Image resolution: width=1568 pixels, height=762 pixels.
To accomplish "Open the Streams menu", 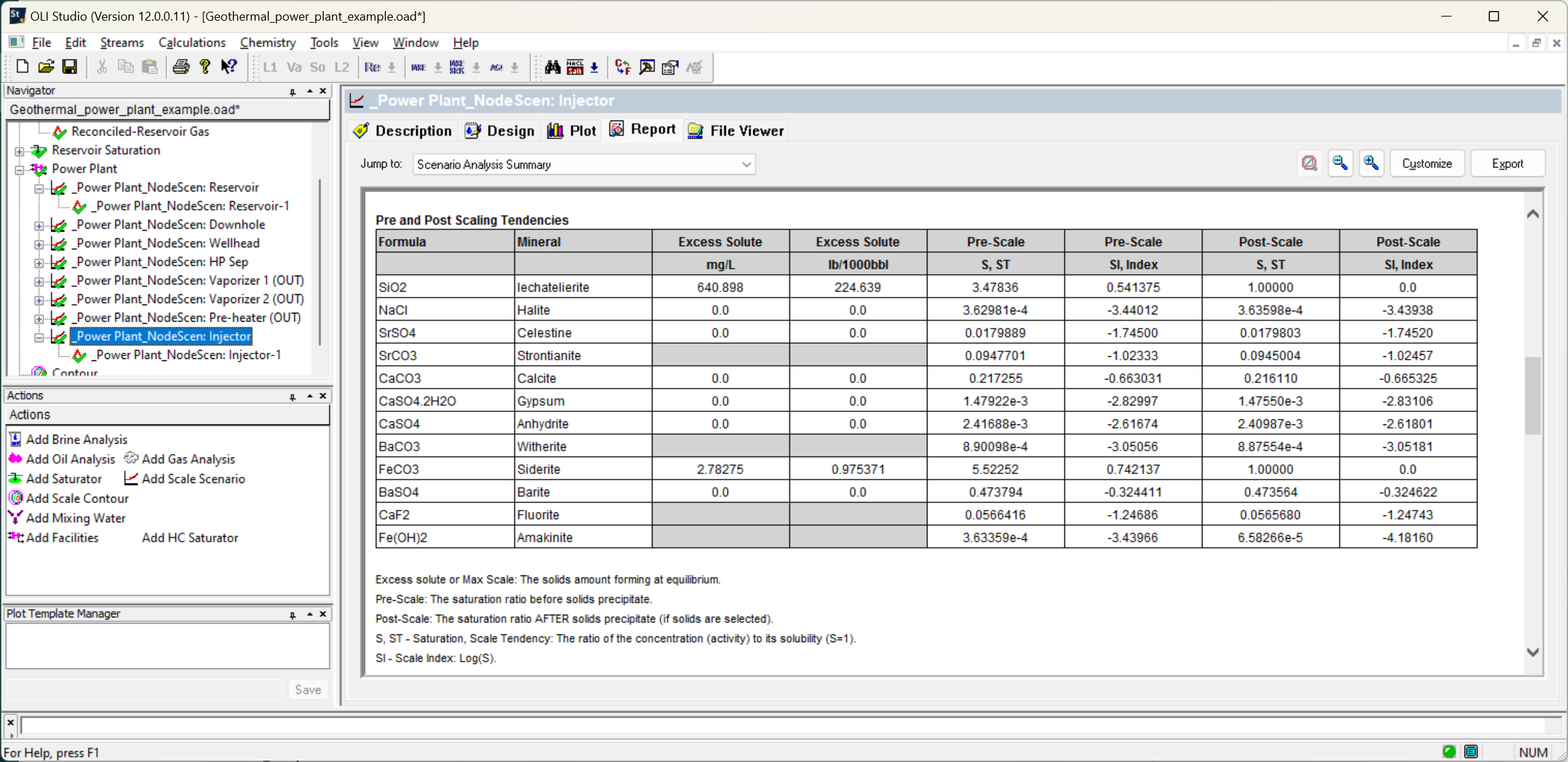I will 121,43.
